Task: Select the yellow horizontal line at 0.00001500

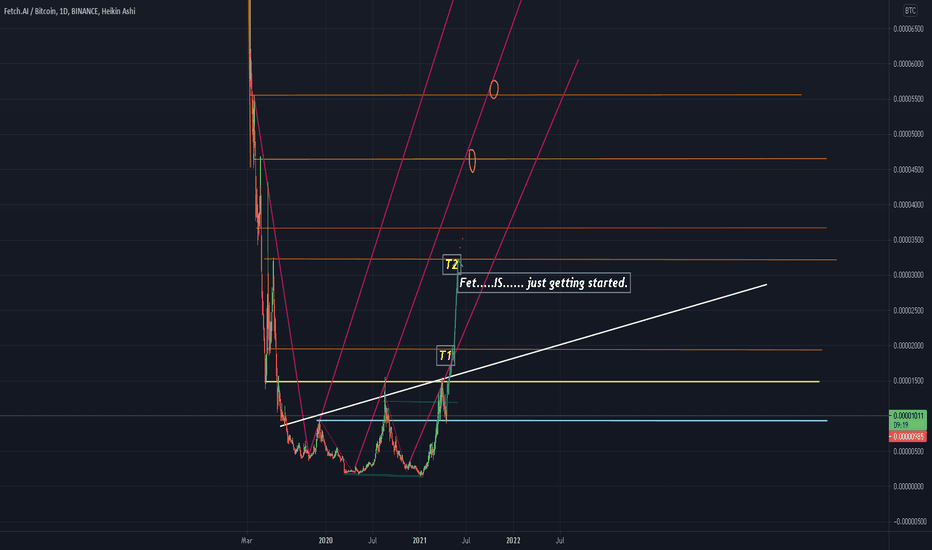Action: pyautogui.click(x=542, y=381)
